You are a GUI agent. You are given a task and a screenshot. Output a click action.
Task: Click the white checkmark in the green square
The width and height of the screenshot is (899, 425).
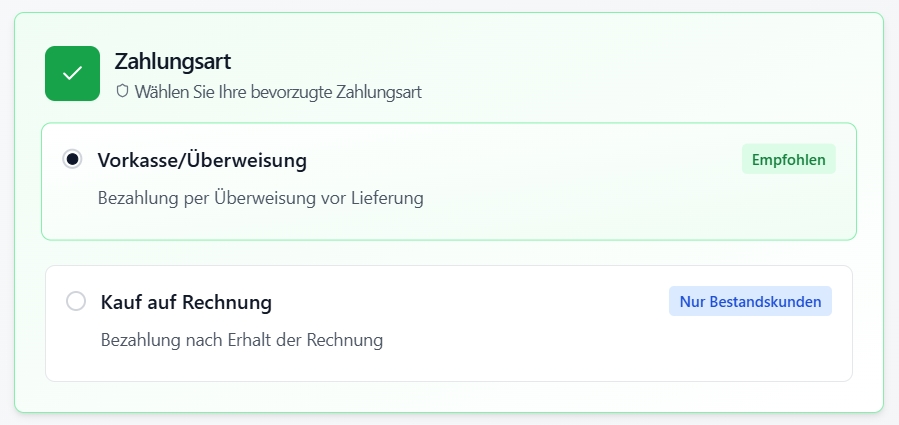[x=72, y=74]
